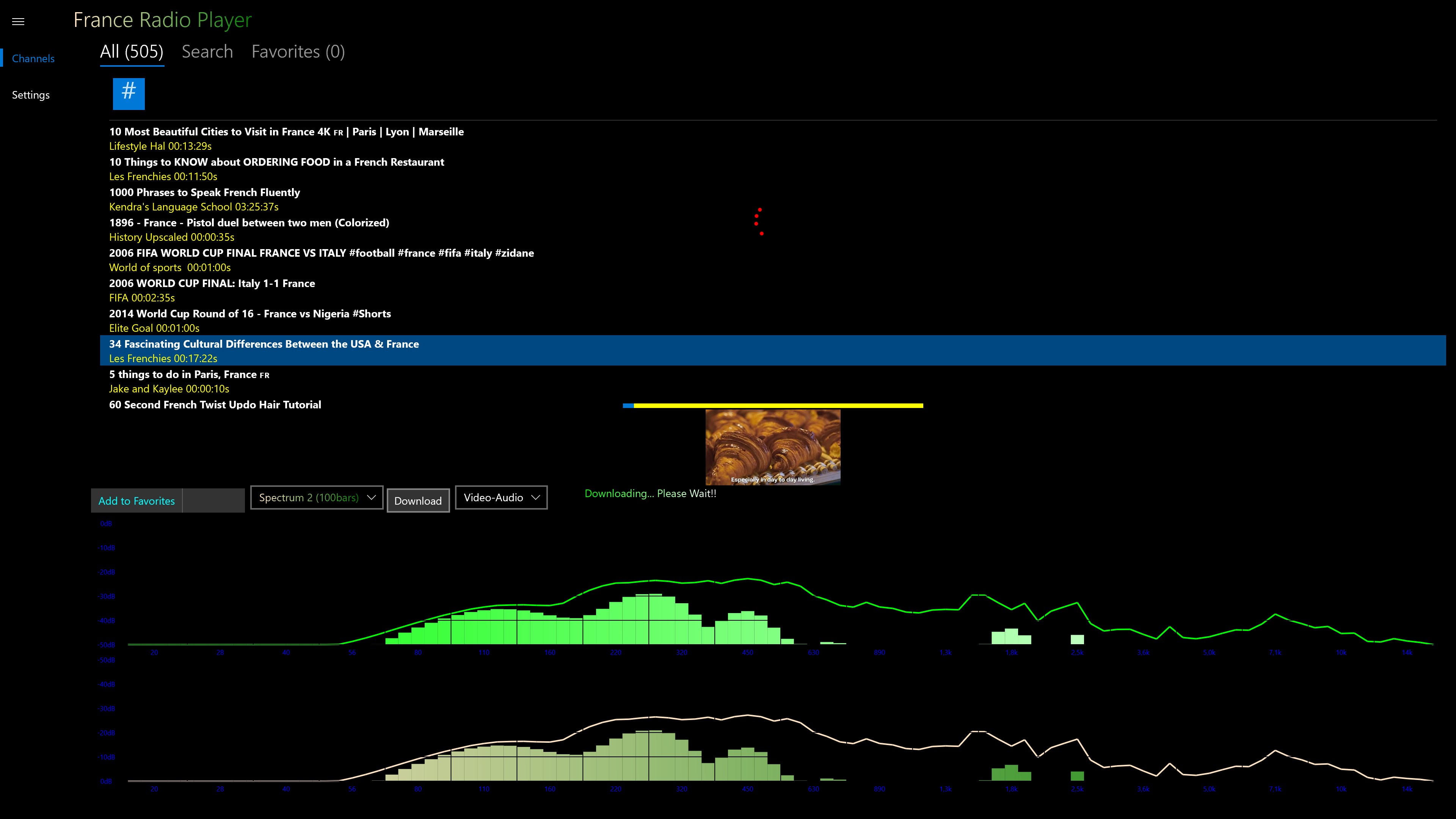Click the Spectrum dropdown's chevron arrow
The image size is (1456, 819).
[371, 497]
